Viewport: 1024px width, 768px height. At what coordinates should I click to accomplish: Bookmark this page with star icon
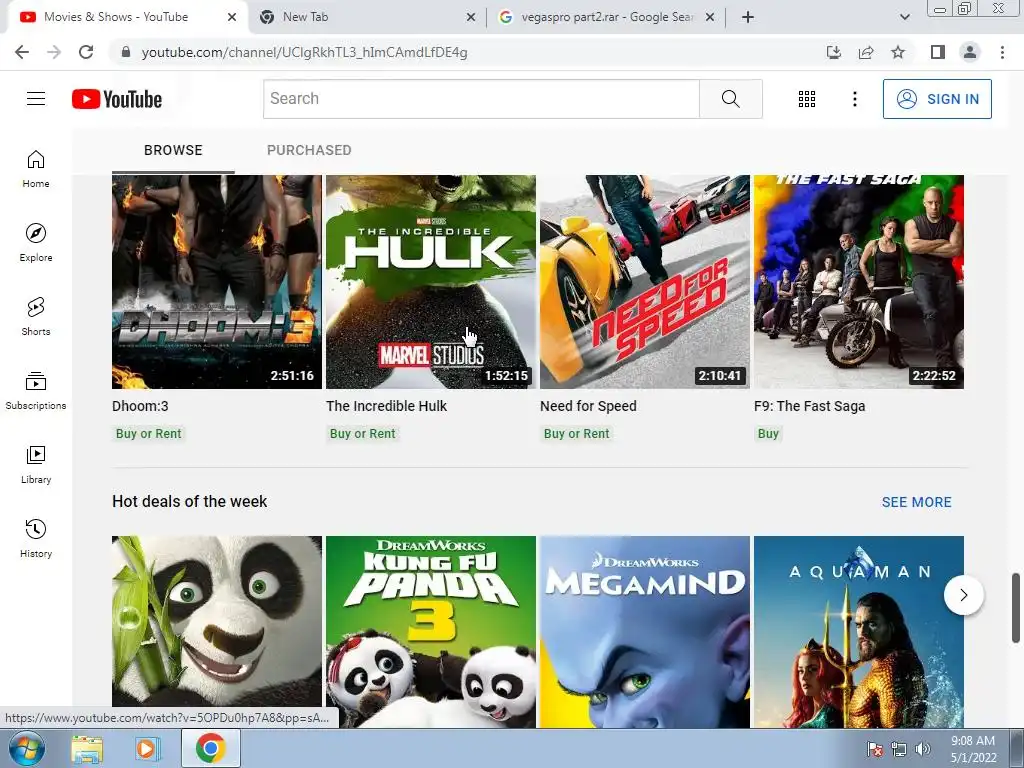point(898,52)
